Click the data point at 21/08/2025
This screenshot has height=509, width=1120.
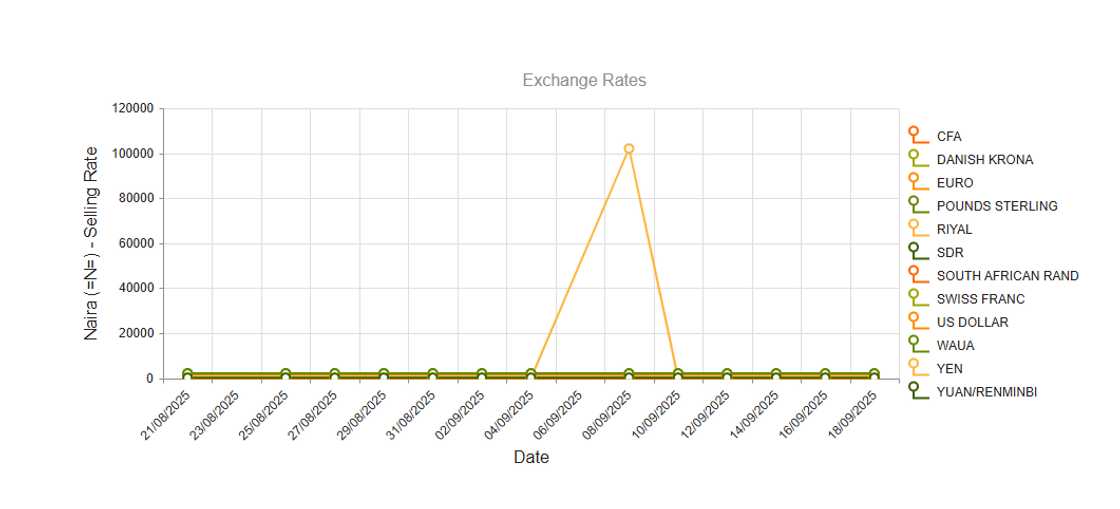pos(187,374)
